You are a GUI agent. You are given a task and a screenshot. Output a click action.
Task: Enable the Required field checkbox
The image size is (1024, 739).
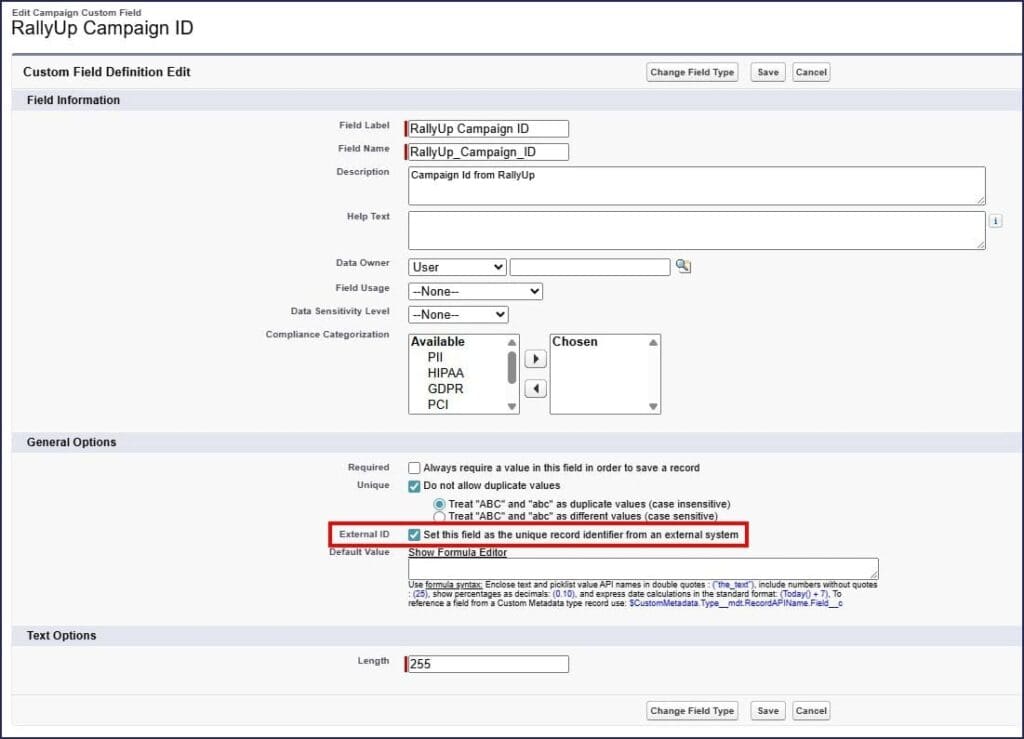[x=414, y=468]
